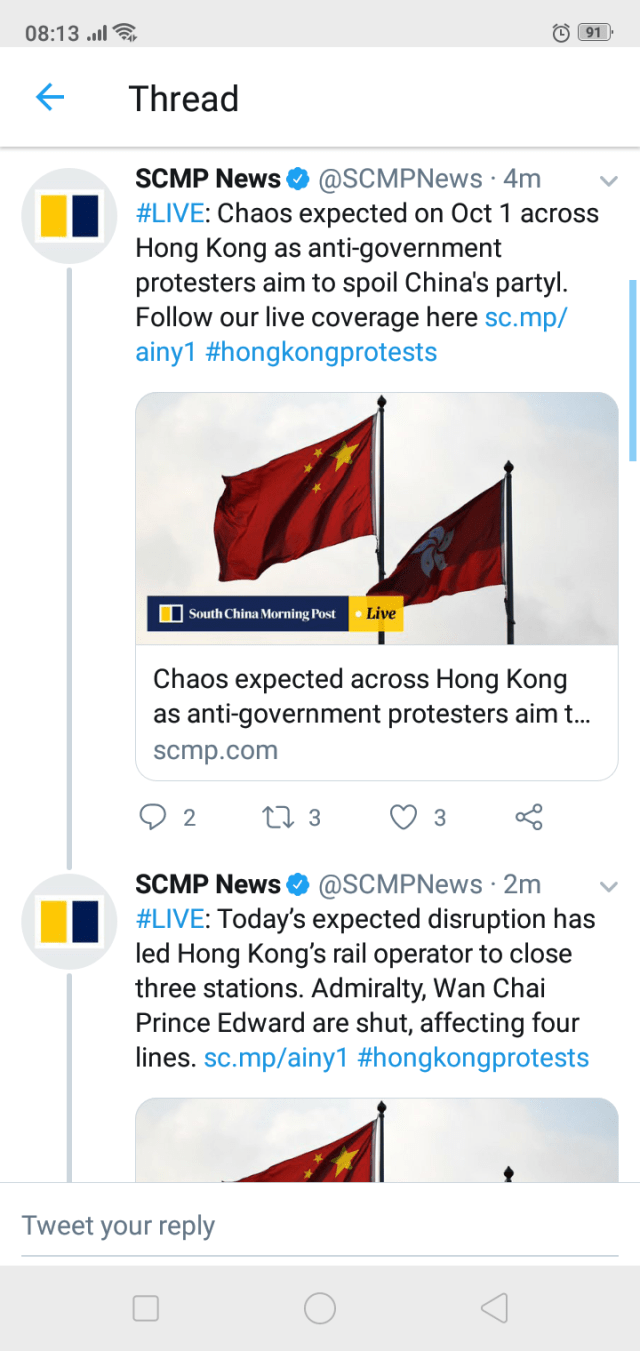Open second tweet's SCMP profile avatar
This screenshot has width=640, height=1351.
coord(70,920)
